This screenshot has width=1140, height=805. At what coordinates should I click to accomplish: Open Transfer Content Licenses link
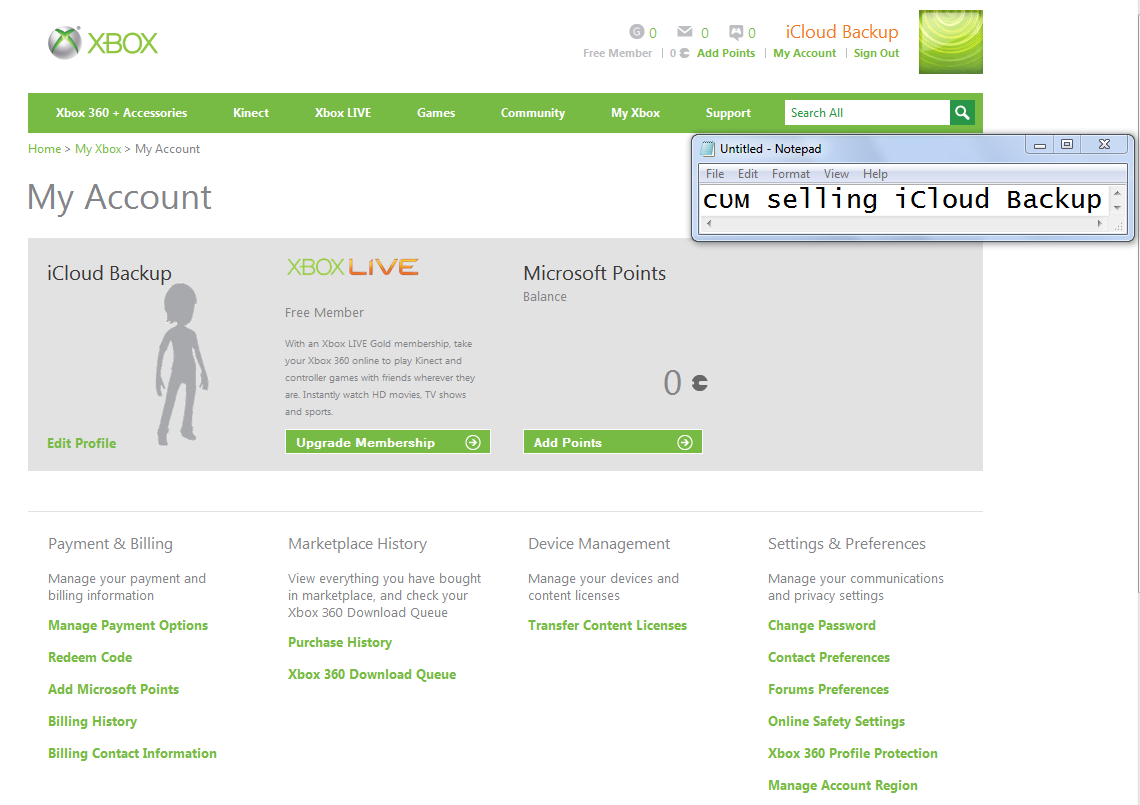607,625
